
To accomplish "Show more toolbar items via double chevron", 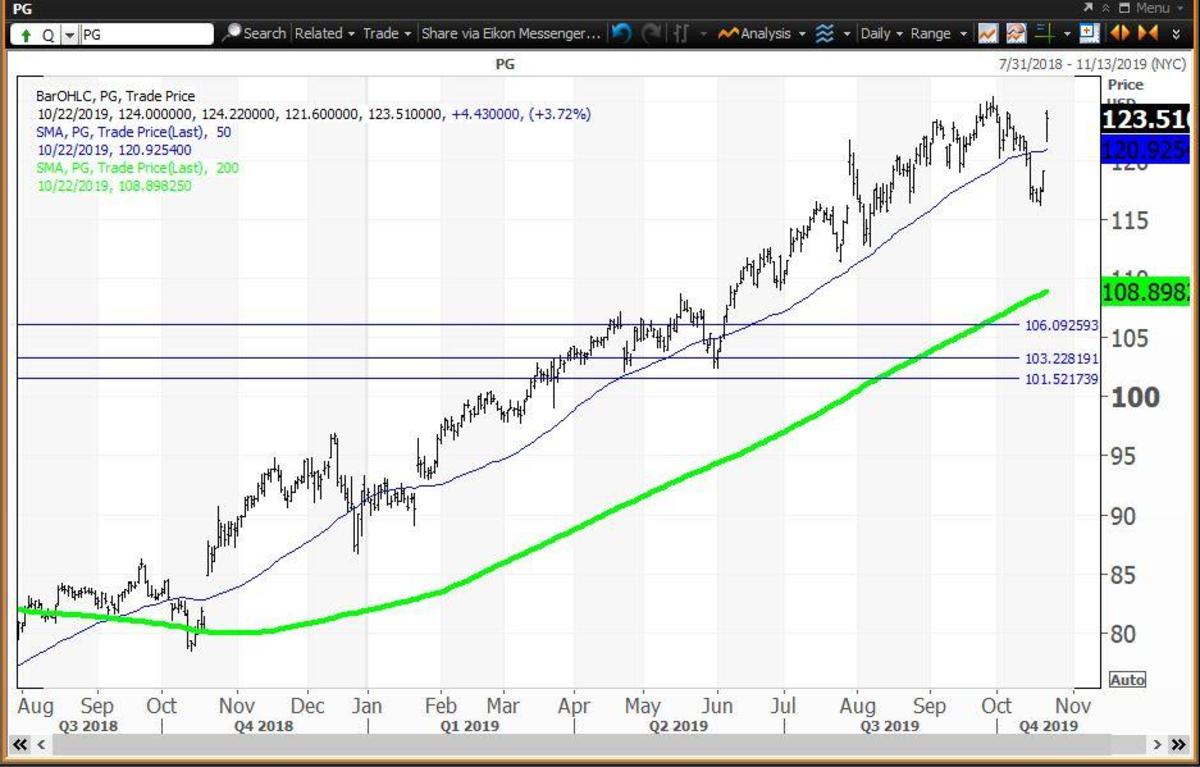I will tap(1177, 33).
